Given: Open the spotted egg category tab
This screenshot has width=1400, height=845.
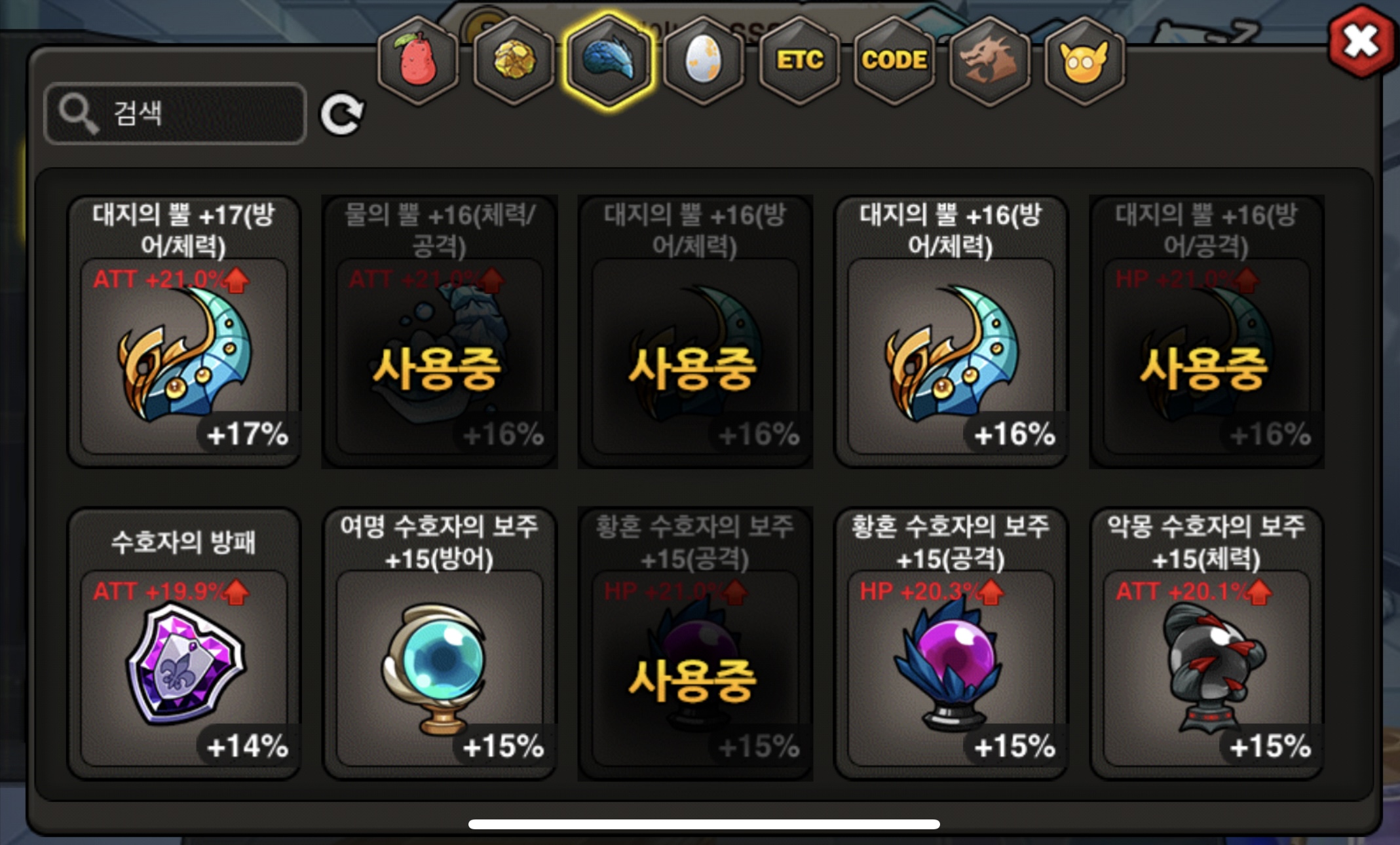Looking at the screenshot, I should (x=704, y=61).
